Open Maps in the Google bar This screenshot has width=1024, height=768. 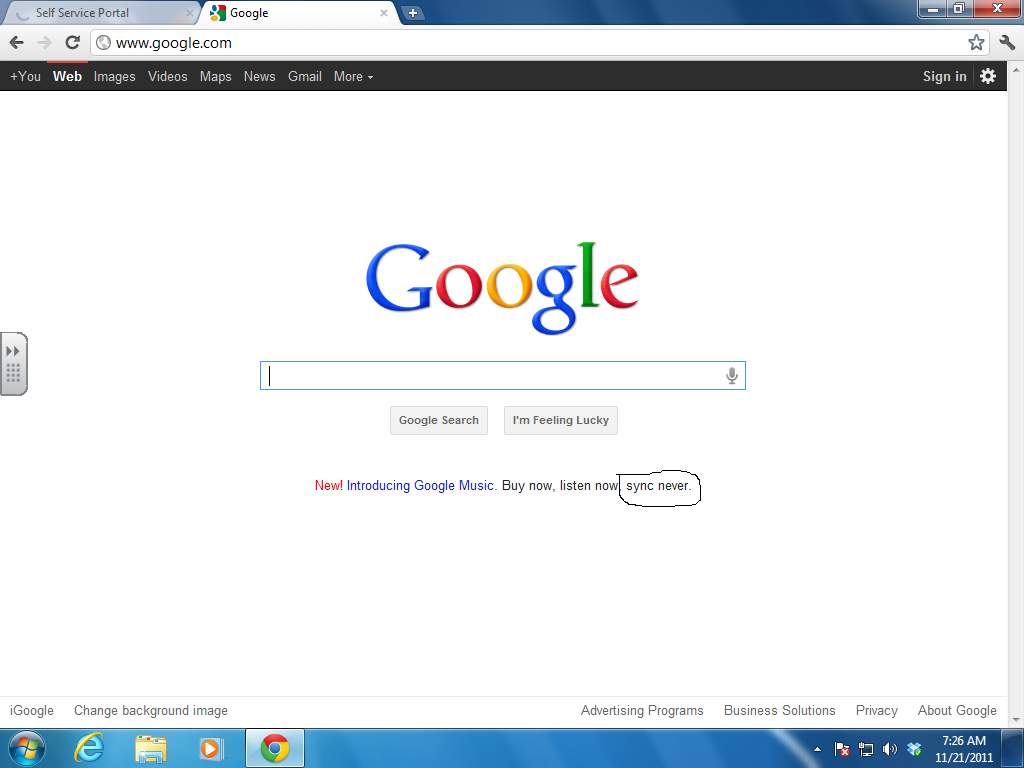pos(216,76)
